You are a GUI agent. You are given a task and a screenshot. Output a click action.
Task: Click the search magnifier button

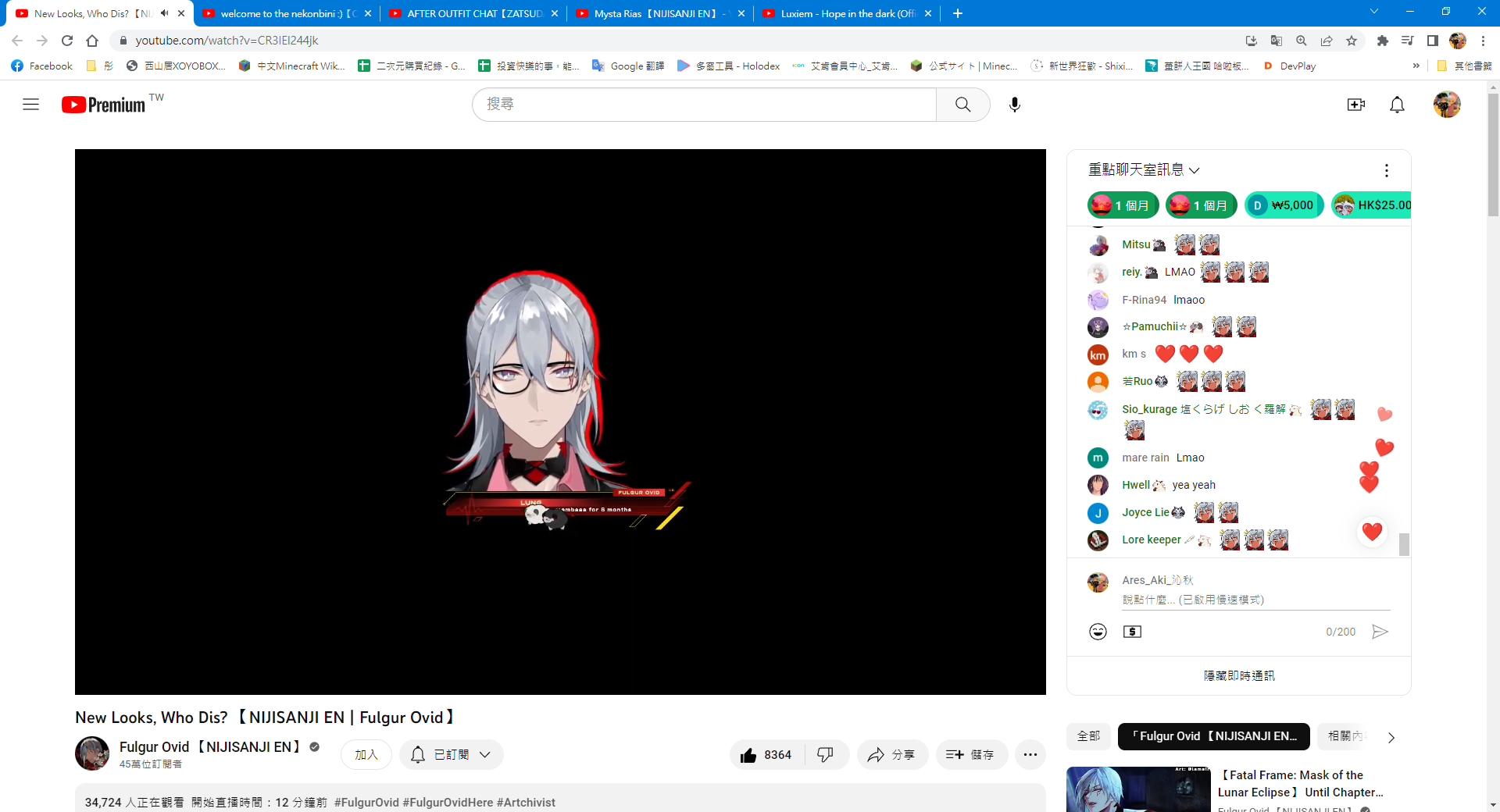pos(962,105)
